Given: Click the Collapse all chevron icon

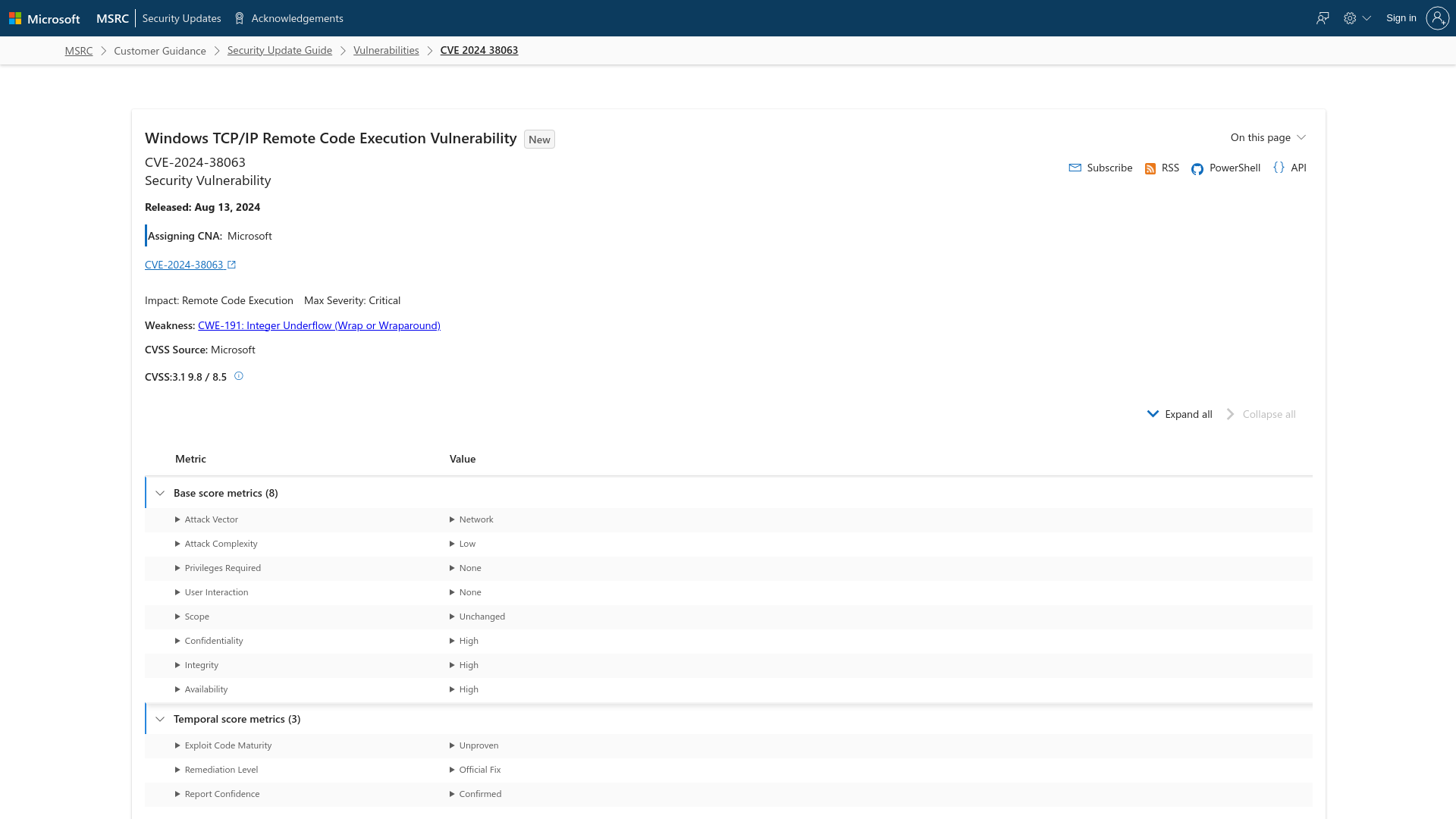Looking at the screenshot, I should click(x=1231, y=414).
